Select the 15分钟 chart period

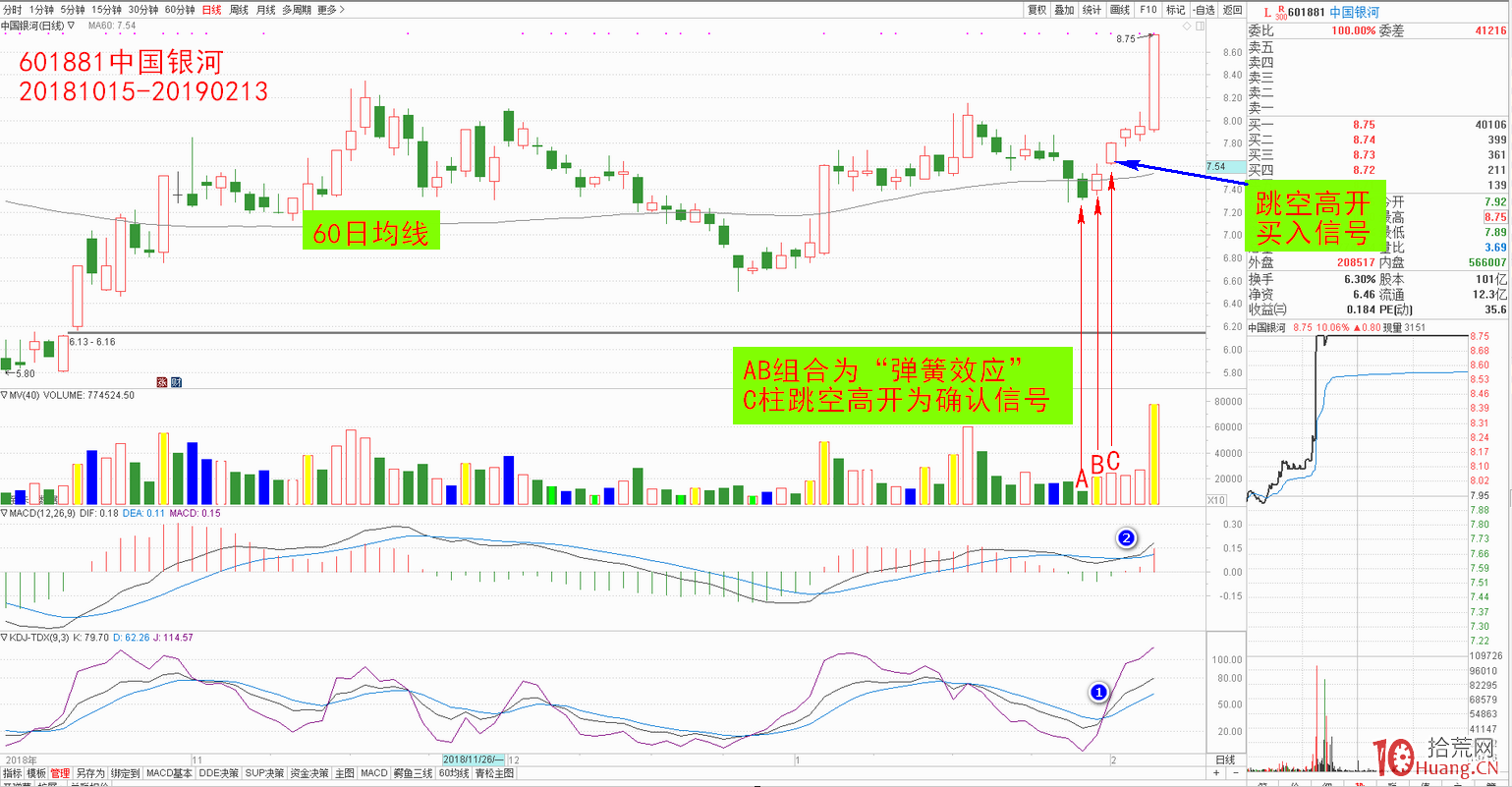pyautogui.click(x=106, y=10)
